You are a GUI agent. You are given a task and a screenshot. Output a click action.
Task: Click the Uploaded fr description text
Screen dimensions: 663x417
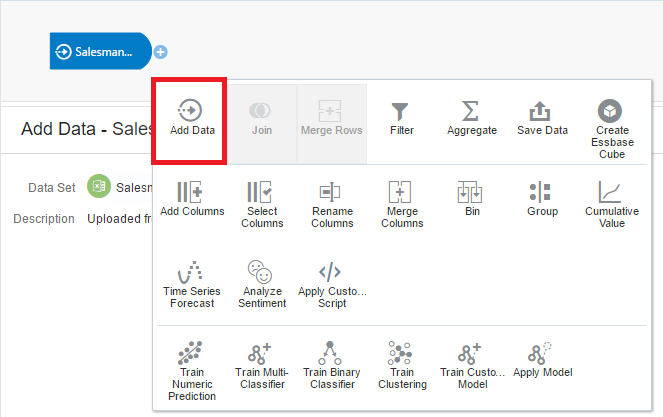(119, 219)
